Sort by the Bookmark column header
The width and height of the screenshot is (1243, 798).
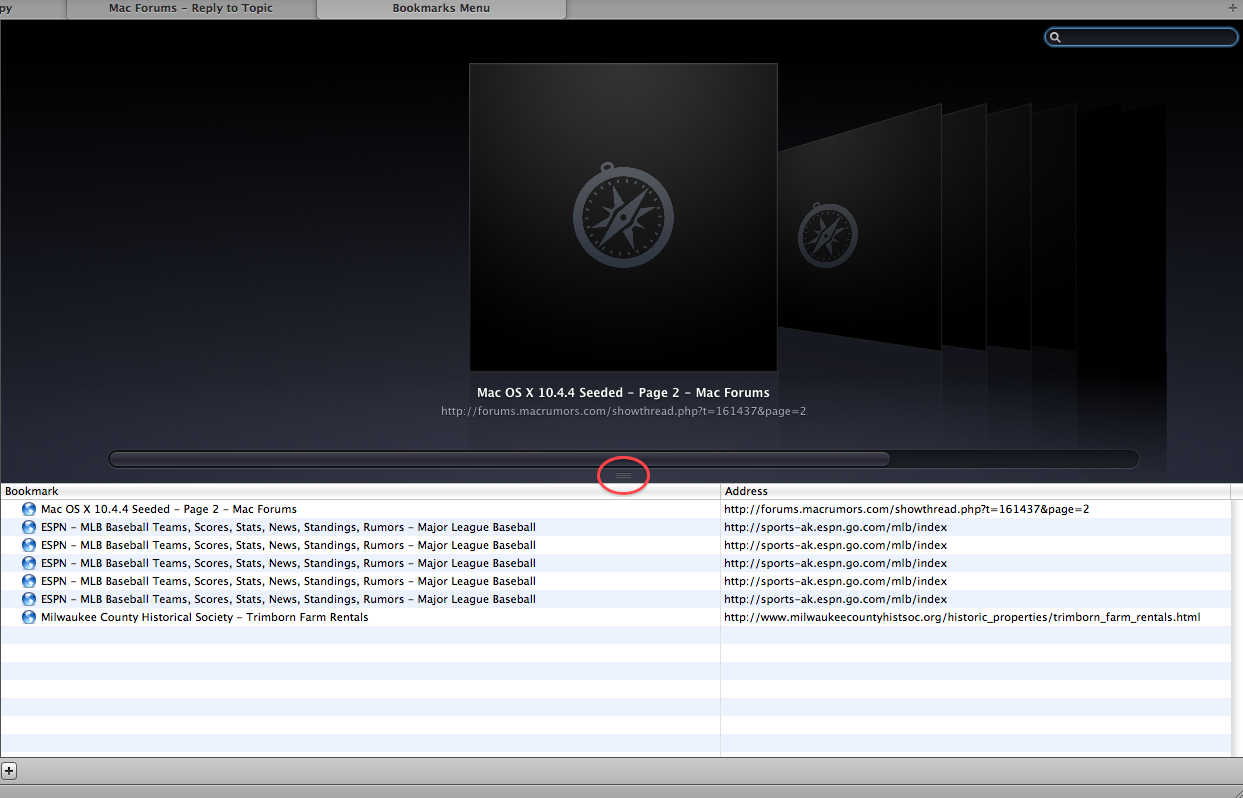point(360,491)
